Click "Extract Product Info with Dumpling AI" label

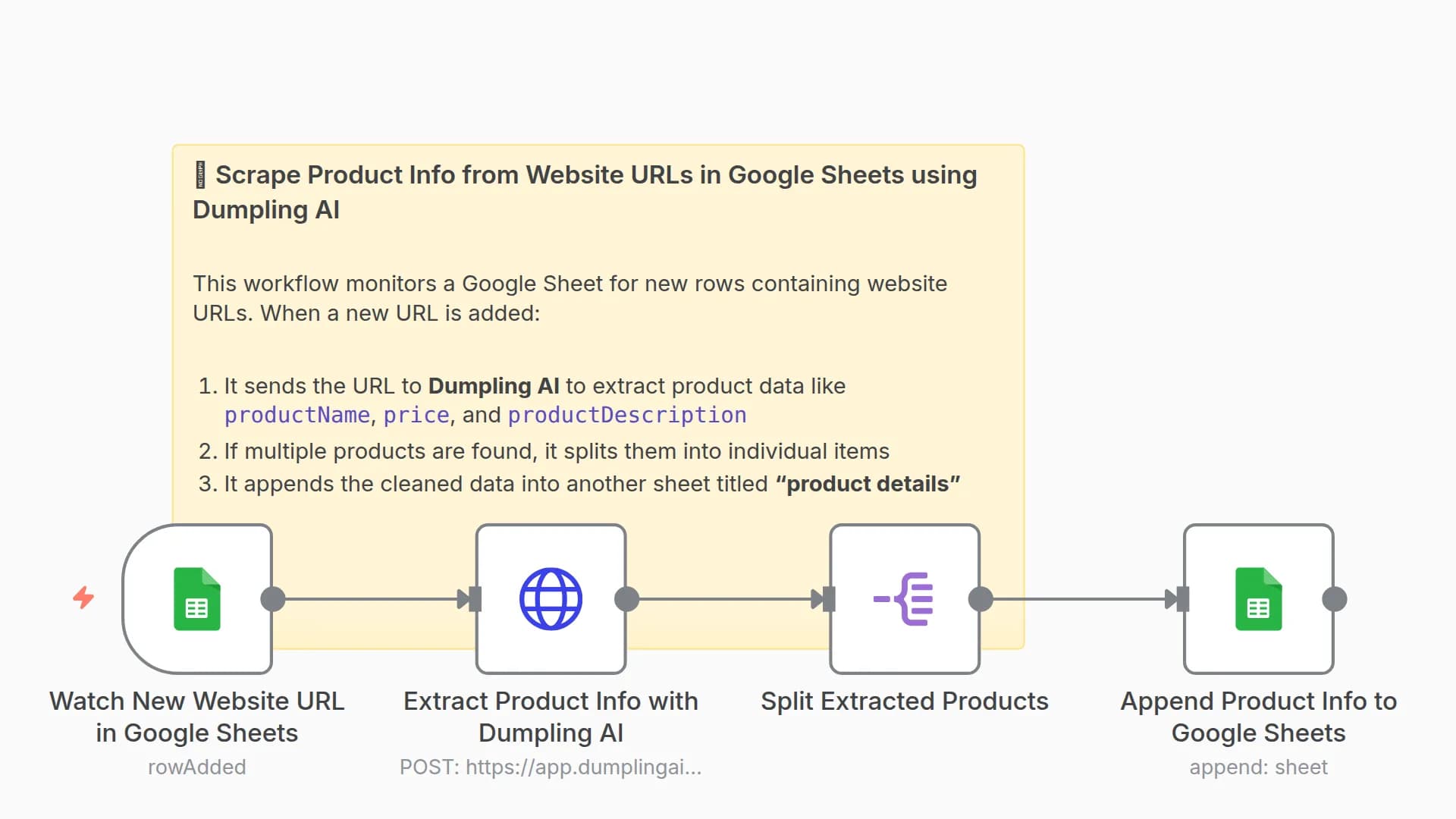[551, 717]
